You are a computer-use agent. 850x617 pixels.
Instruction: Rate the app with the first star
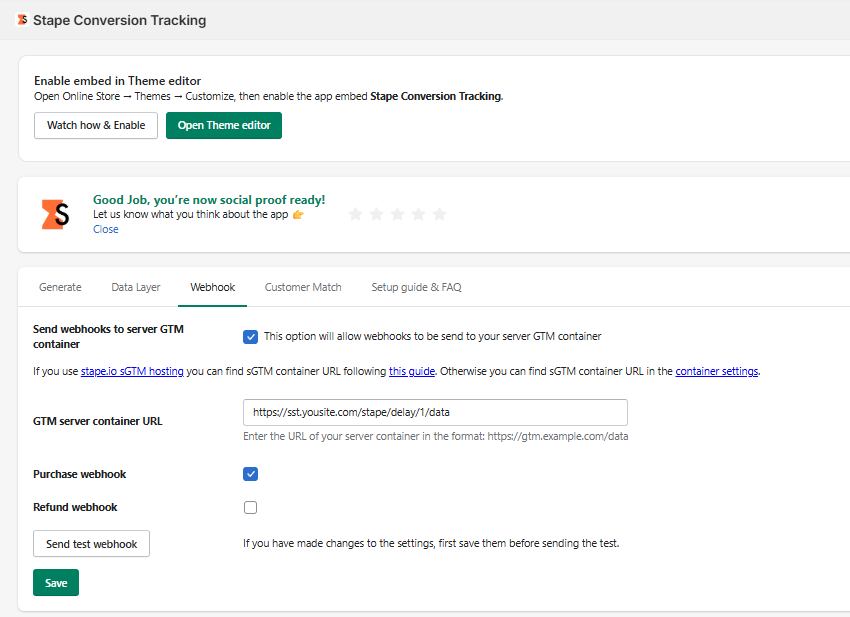point(355,214)
